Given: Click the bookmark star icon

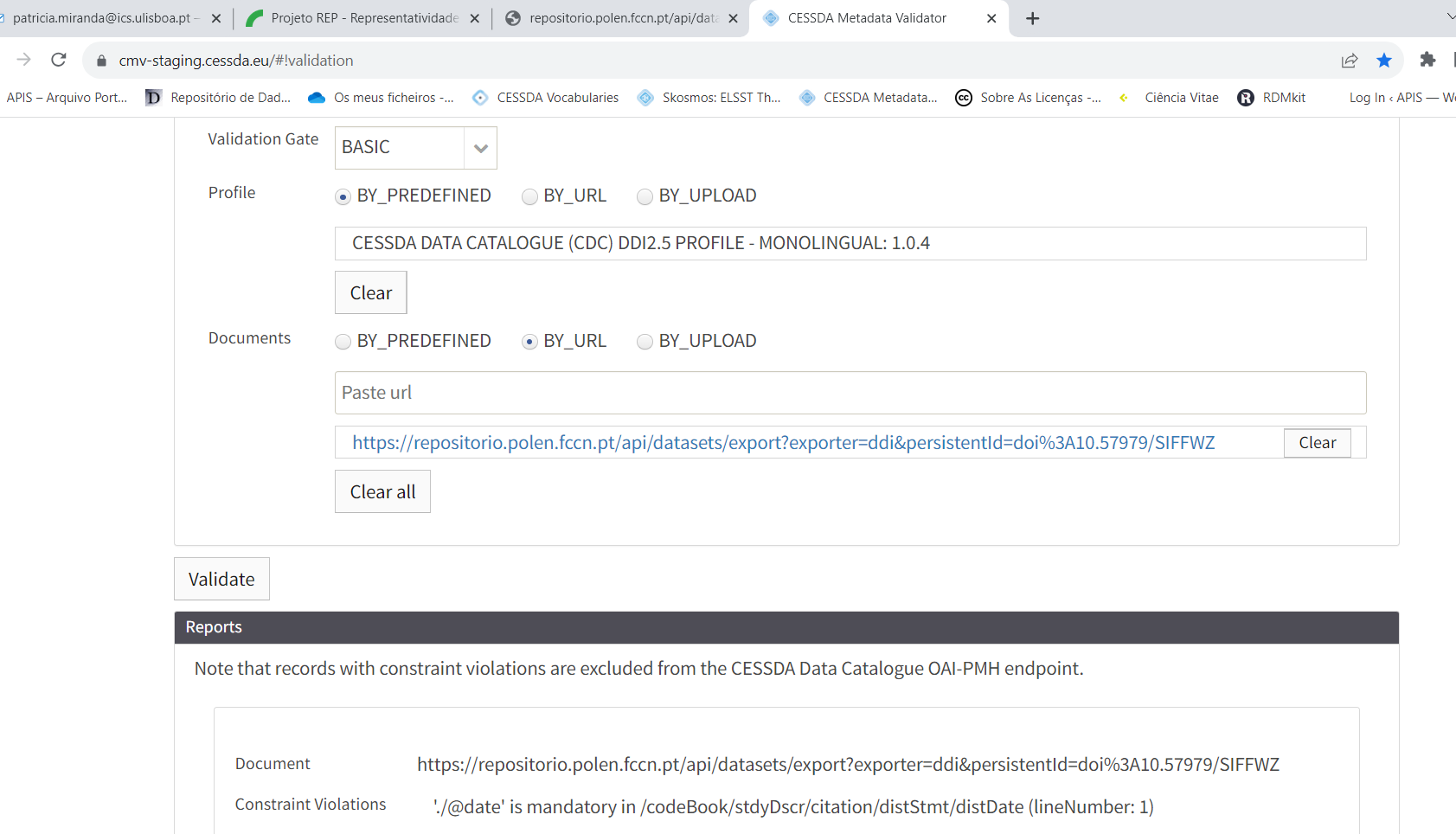Looking at the screenshot, I should 1384,60.
